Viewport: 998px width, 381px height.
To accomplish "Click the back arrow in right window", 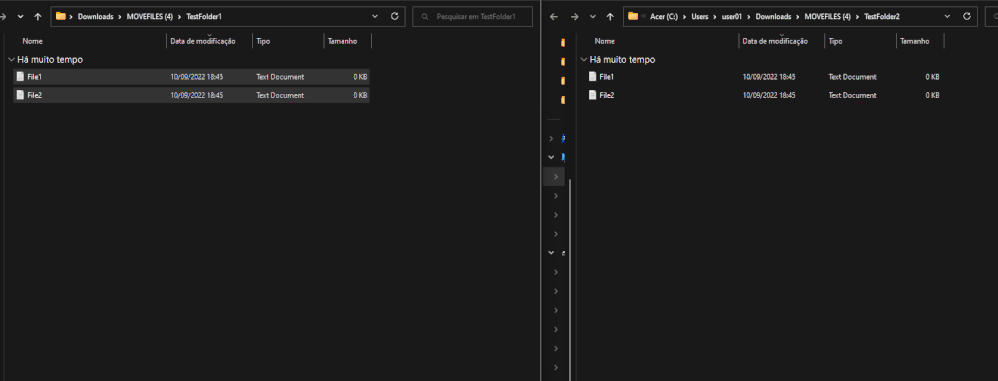I will pos(554,17).
